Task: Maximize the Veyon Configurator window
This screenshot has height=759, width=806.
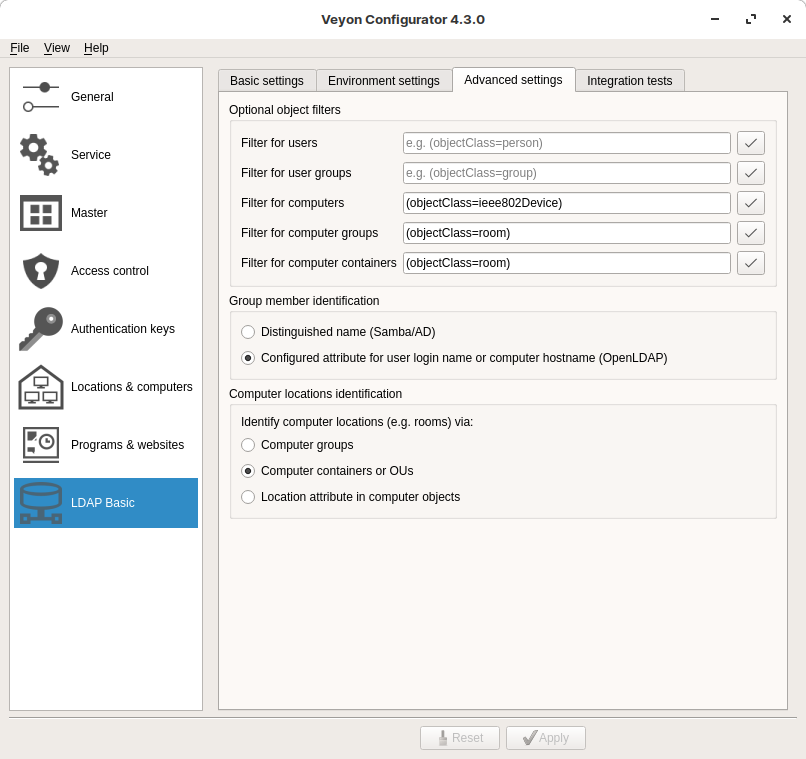Action: [x=750, y=20]
